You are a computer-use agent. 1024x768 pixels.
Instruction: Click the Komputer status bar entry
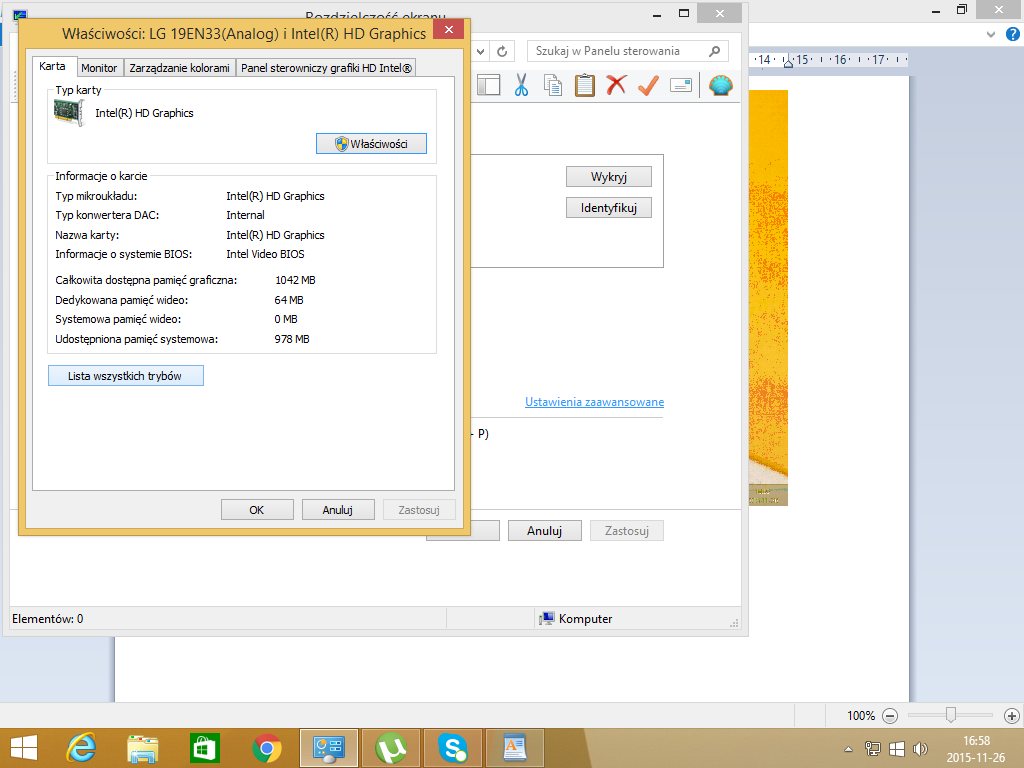[x=576, y=618]
